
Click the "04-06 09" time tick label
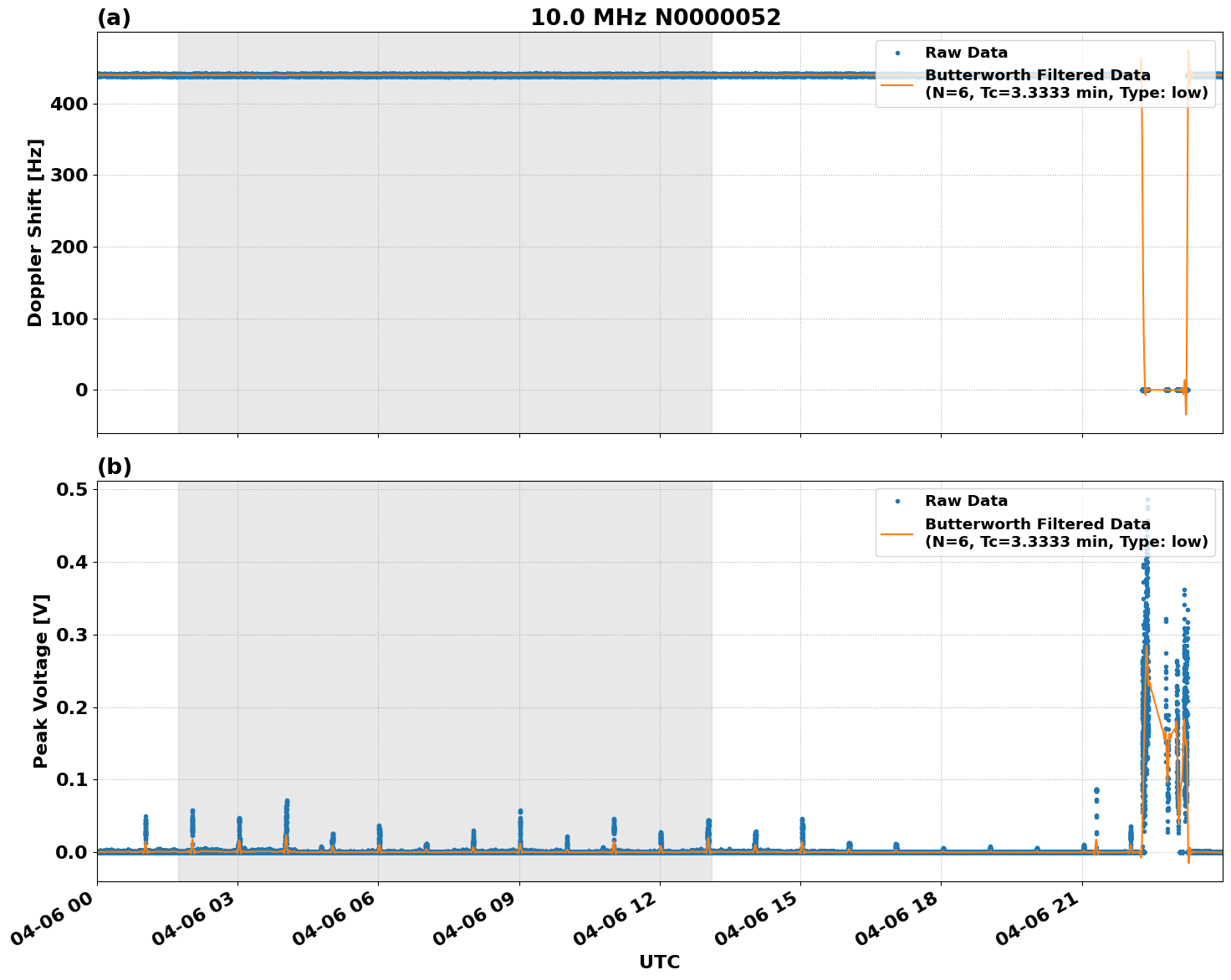click(474, 919)
